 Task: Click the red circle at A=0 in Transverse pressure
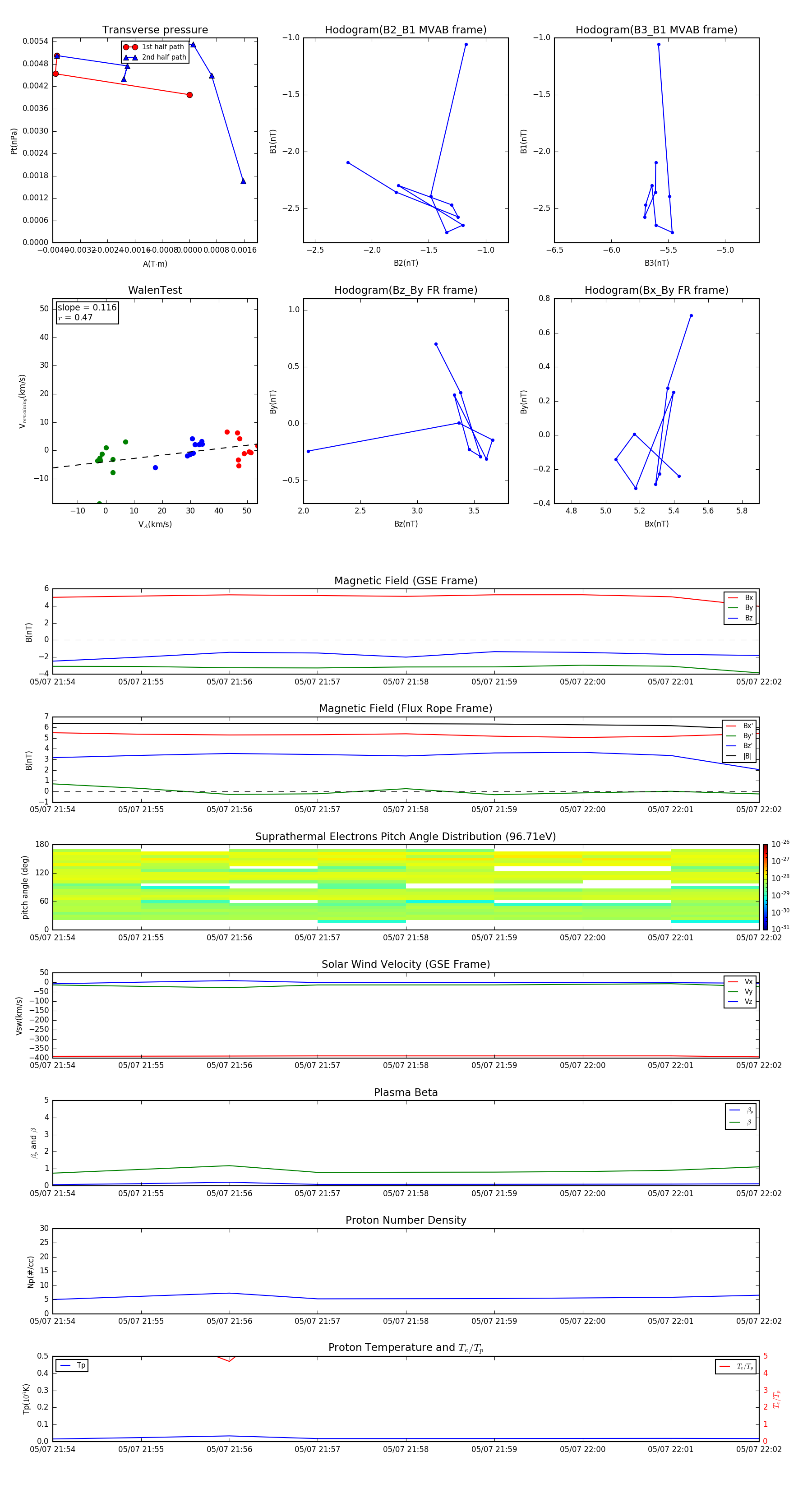189,95
